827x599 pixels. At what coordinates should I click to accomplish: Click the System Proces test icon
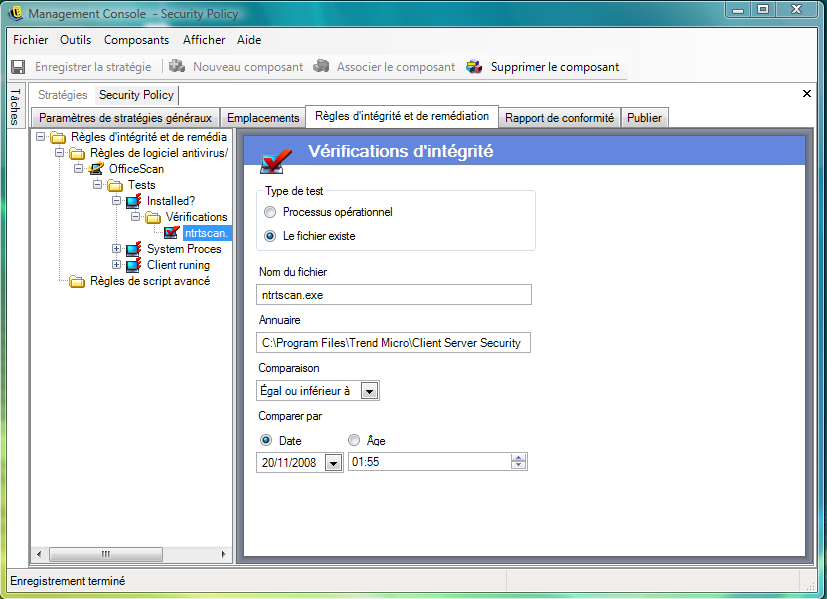[134, 249]
